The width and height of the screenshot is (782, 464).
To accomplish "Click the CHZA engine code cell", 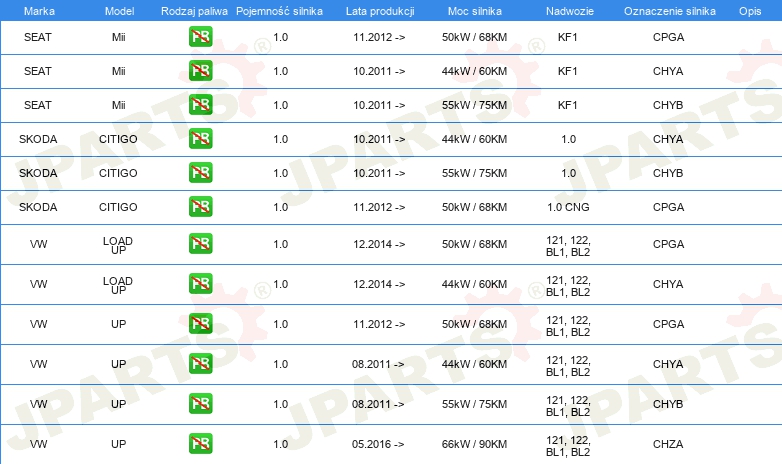I will click(668, 444).
